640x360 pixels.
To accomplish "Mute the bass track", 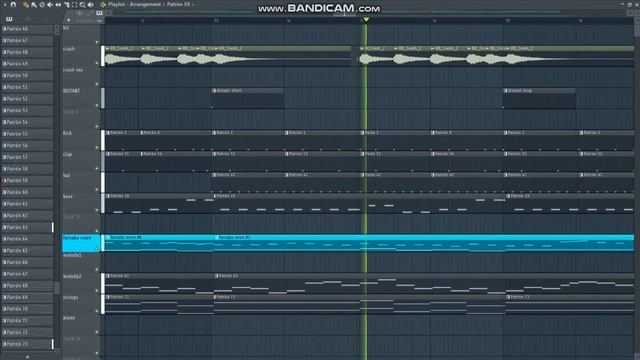I will (x=97, y=210).
